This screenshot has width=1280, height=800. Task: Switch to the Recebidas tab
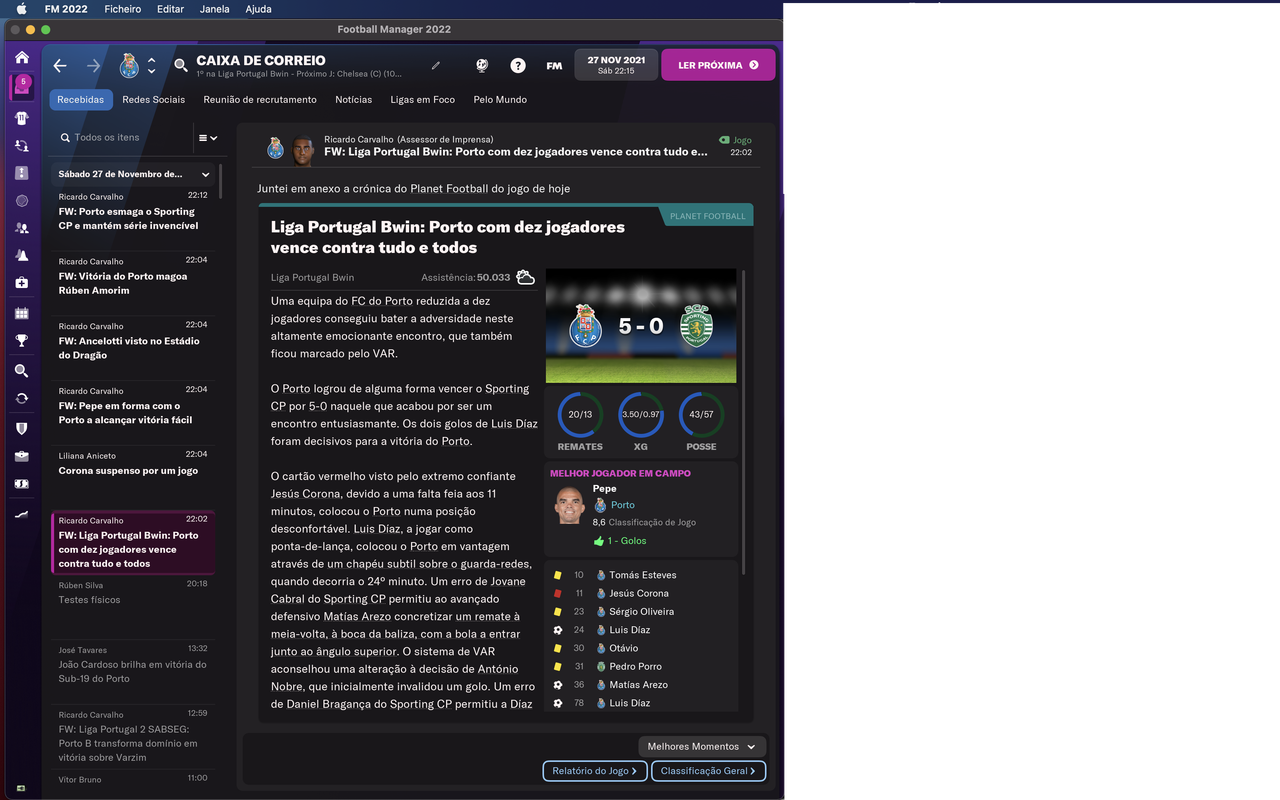pos(81,100)
